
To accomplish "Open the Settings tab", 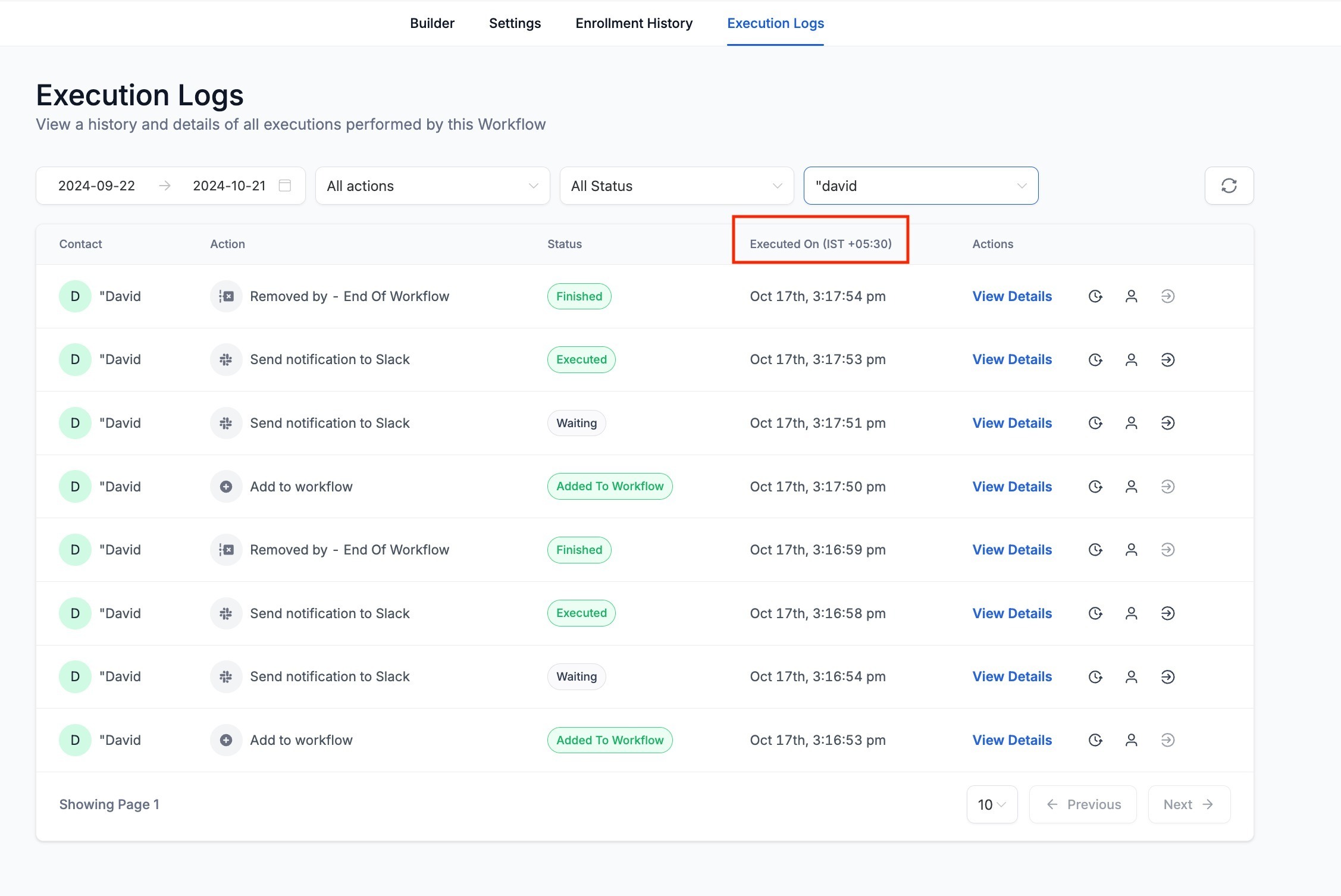I will [515, 23].
